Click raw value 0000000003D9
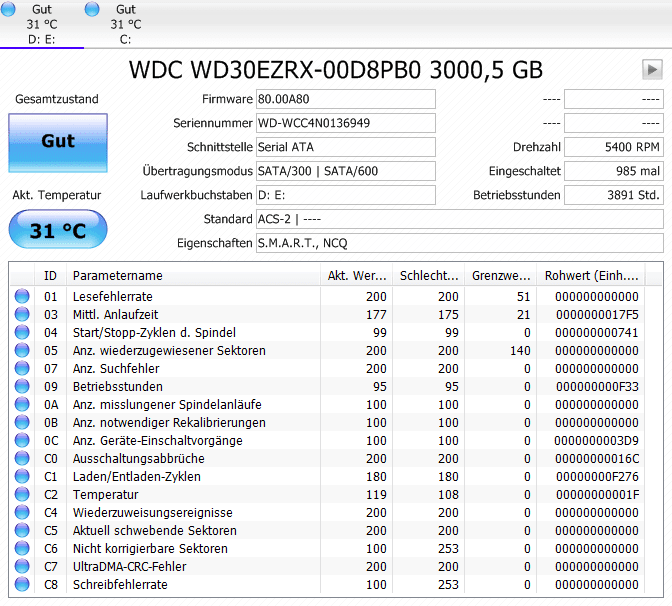The image size is (672, 606). coord(596,441)
